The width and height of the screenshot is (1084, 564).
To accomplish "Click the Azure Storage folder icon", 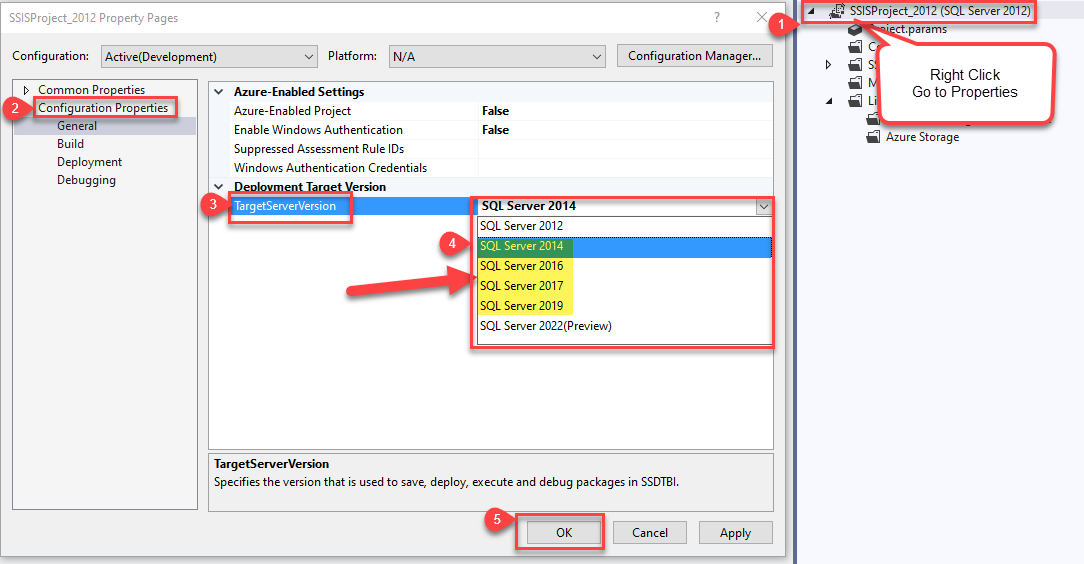I will pos(873,137).
